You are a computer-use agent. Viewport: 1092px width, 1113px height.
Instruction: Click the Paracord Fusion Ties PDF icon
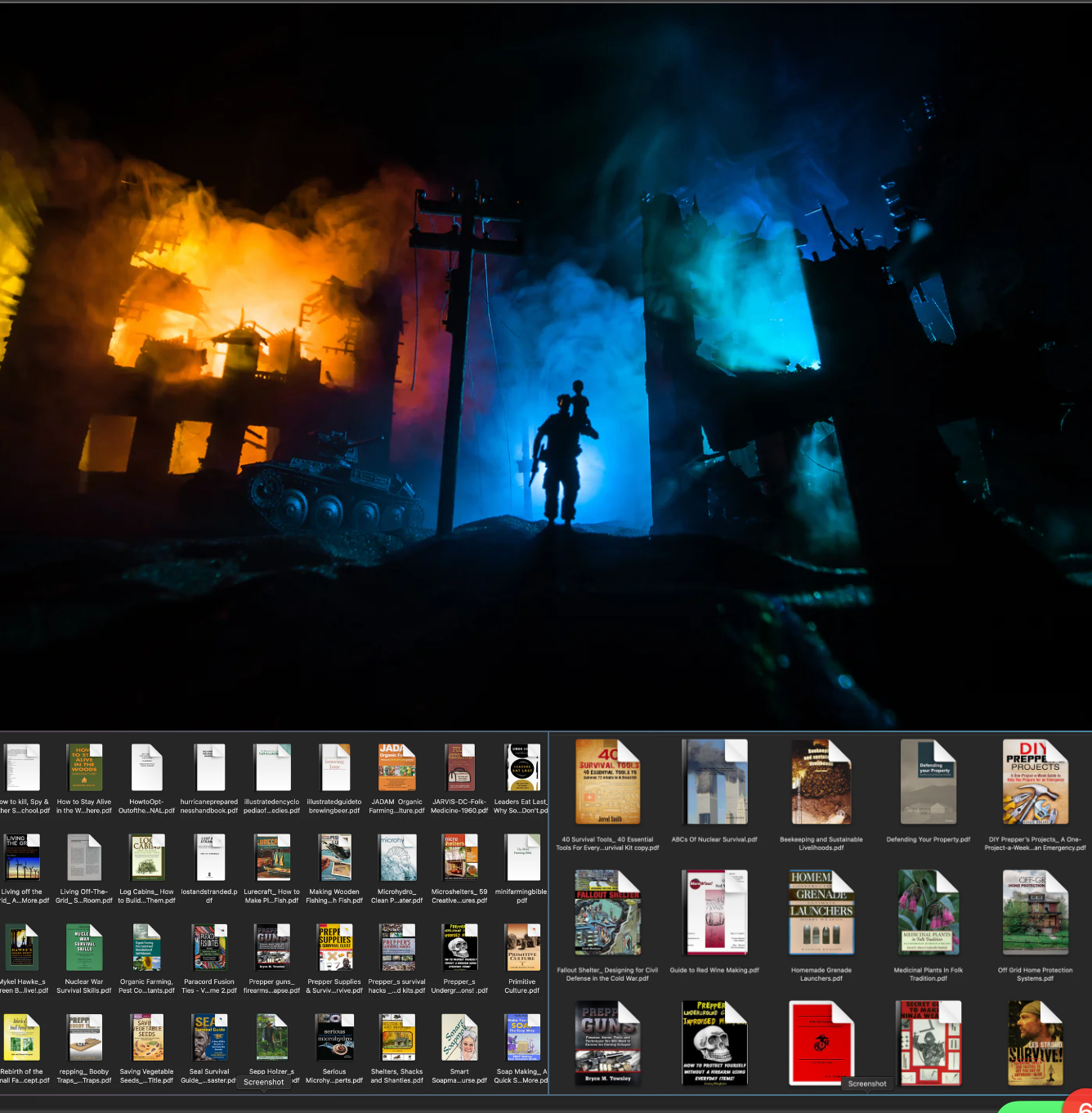coord(209,947)
